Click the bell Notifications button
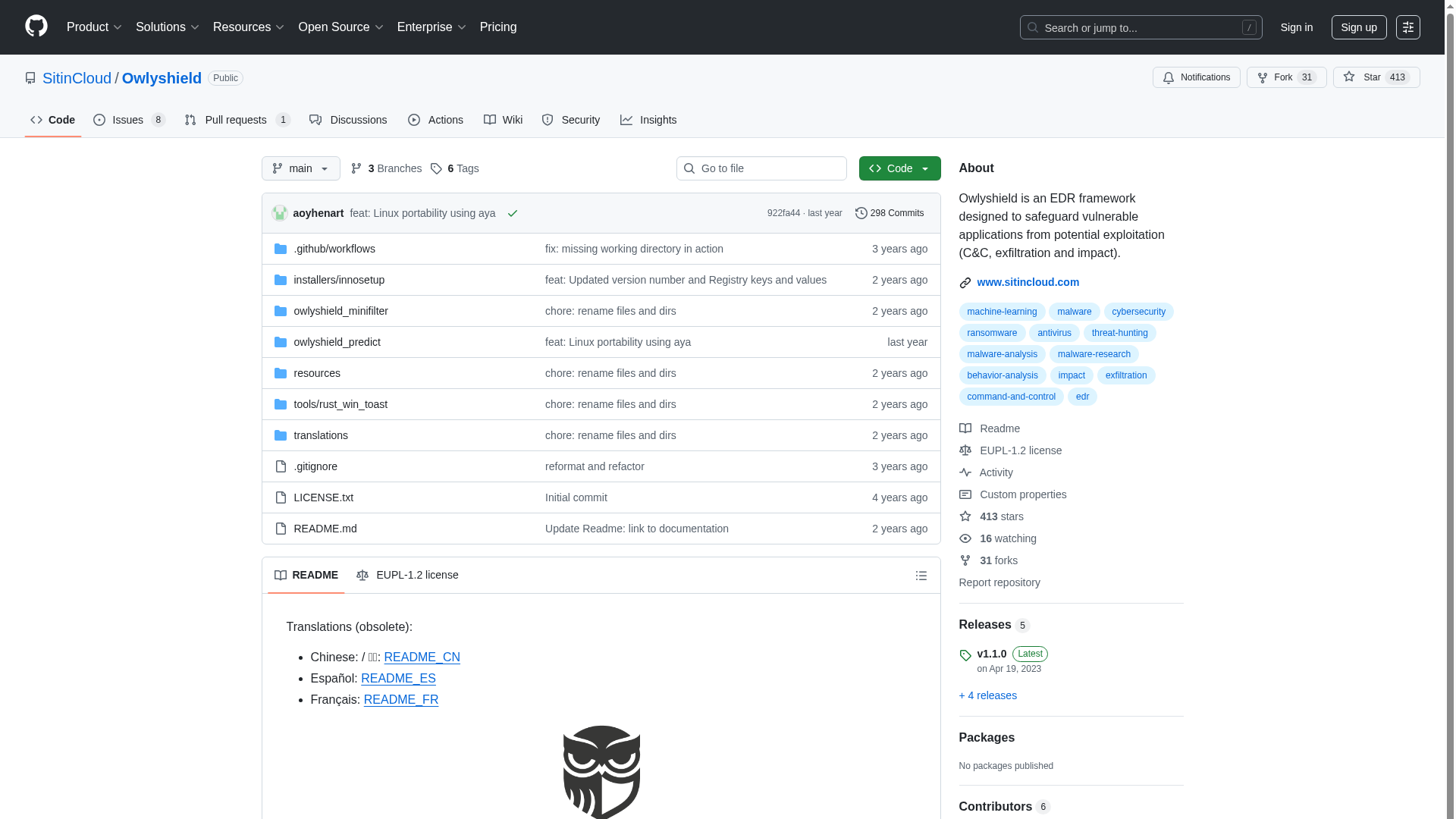Image resolution: width=1456 pixels, height=819 pixels. pyautogui.click(x=1196, y=77)
